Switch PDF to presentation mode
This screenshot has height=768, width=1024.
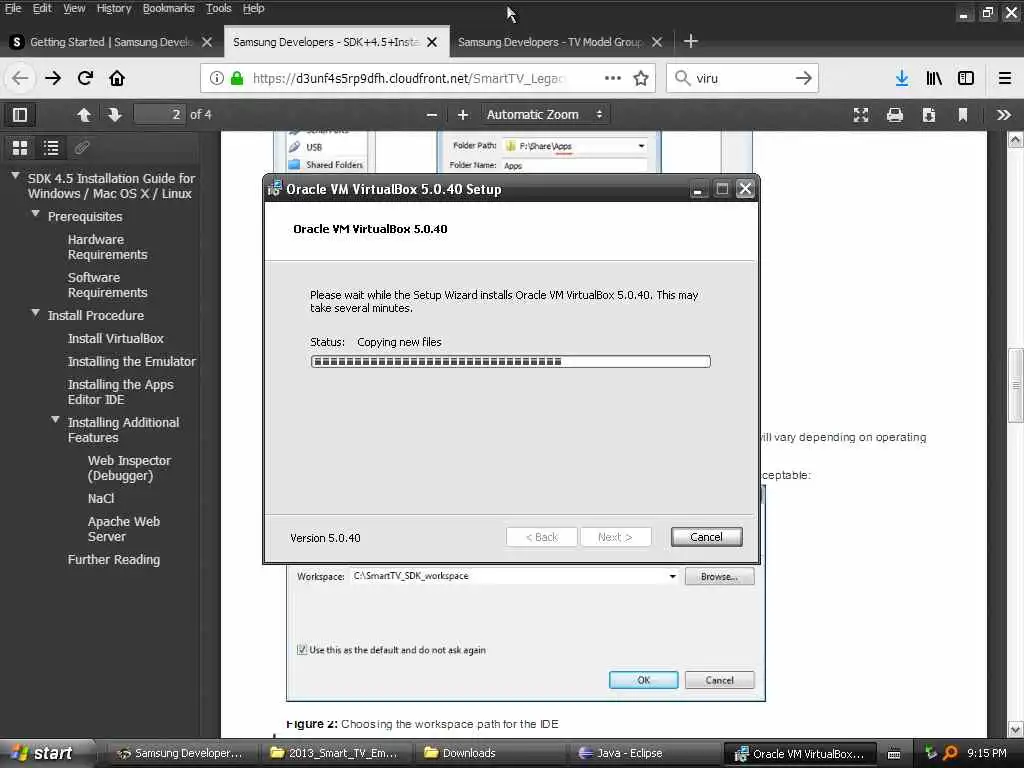pos(861,115)
